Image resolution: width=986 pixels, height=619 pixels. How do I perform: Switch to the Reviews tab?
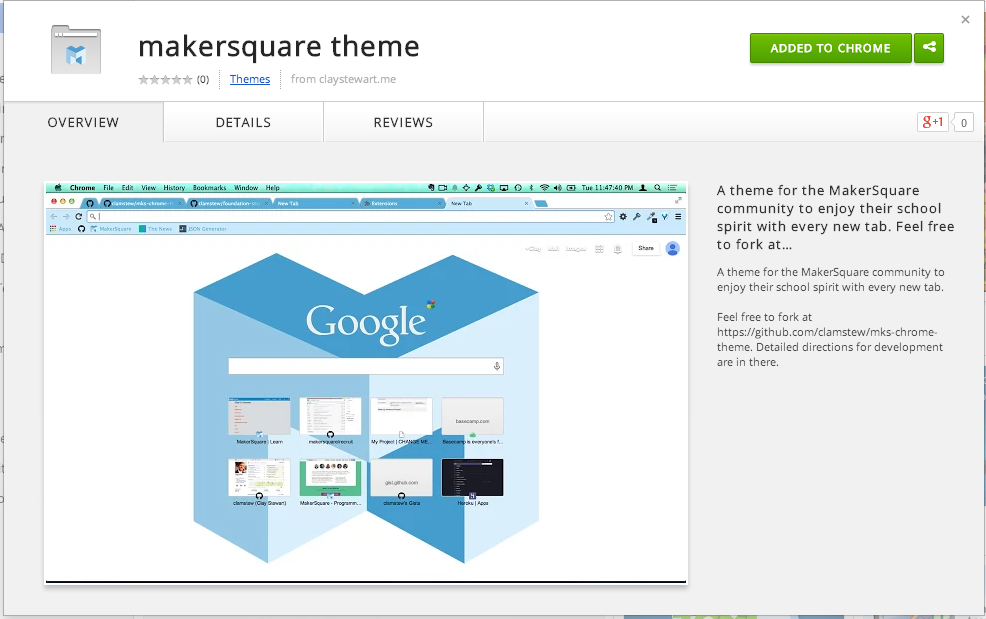pos(403,123)
